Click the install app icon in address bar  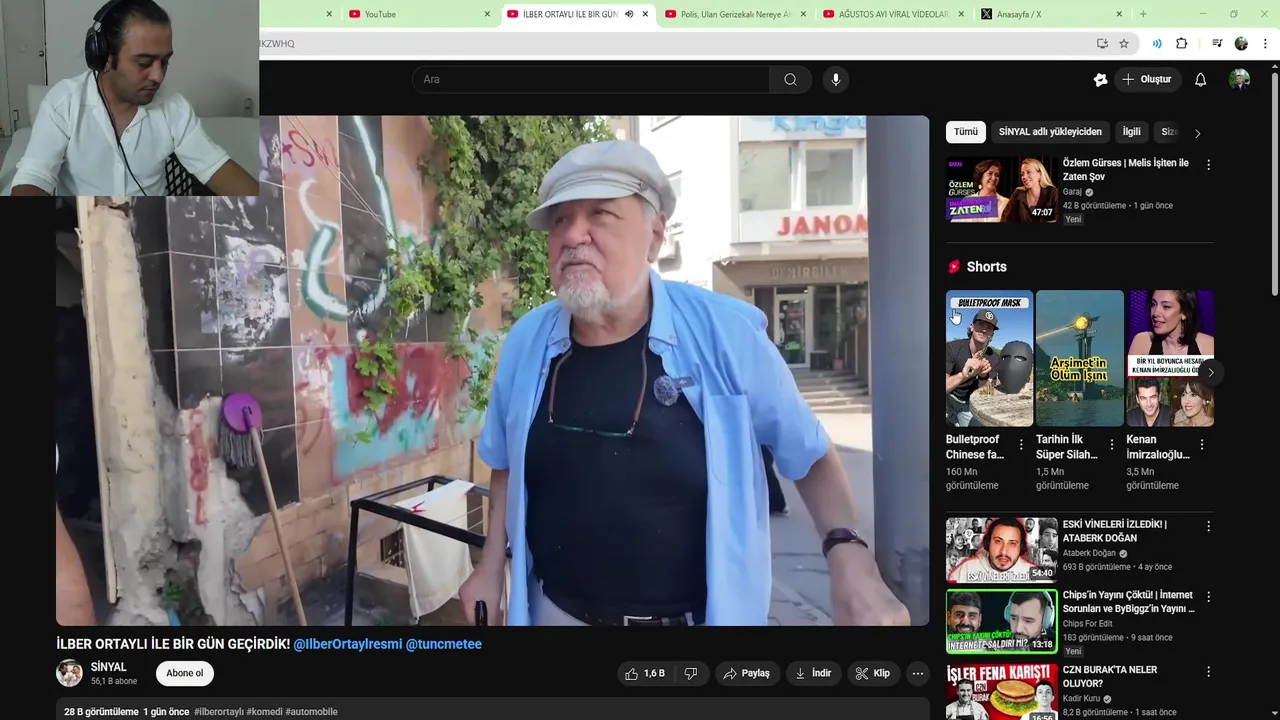pos(1102,43)
